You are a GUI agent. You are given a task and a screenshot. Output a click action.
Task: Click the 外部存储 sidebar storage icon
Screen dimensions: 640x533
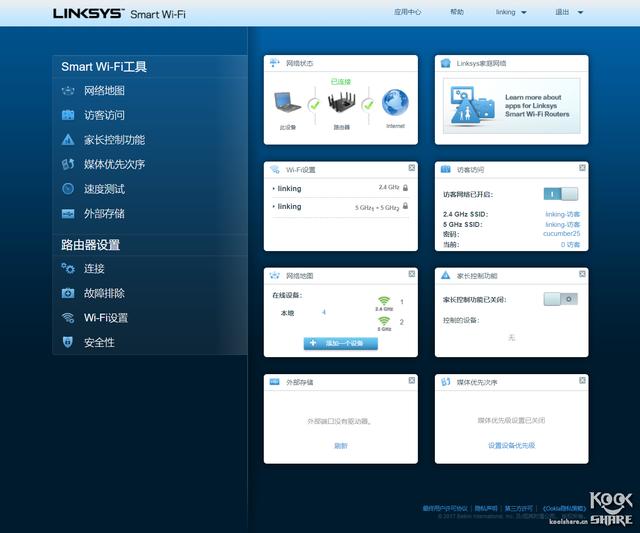pos(68,213)
